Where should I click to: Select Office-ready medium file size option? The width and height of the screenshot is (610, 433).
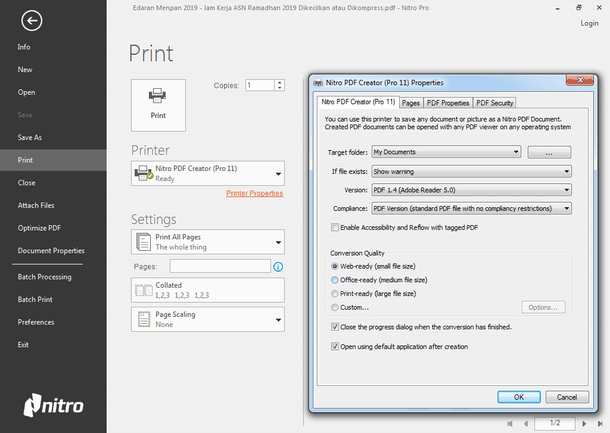pyautogui.click(x=335, y=280)
